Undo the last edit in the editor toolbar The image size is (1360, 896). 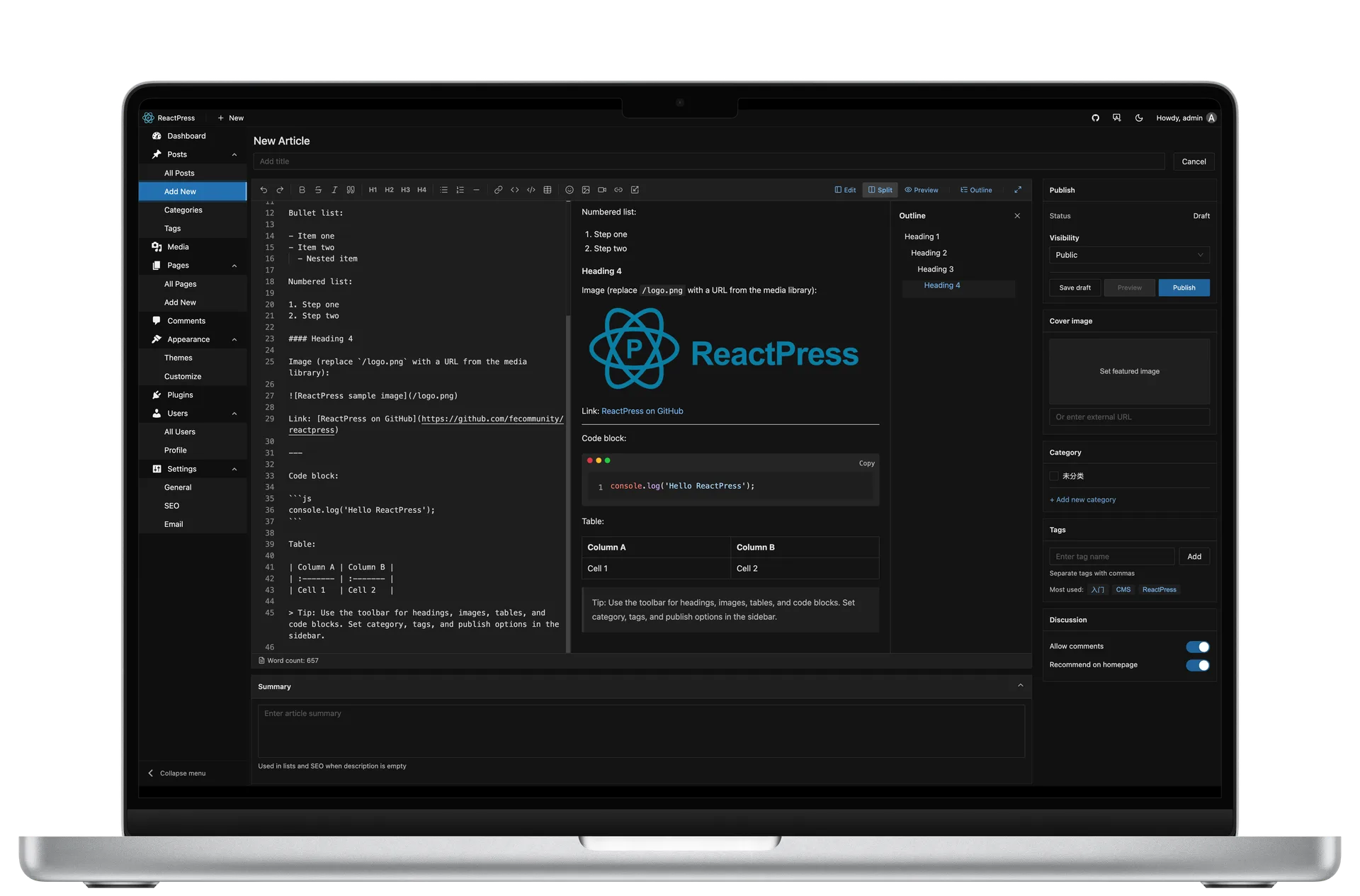(263, 190)
